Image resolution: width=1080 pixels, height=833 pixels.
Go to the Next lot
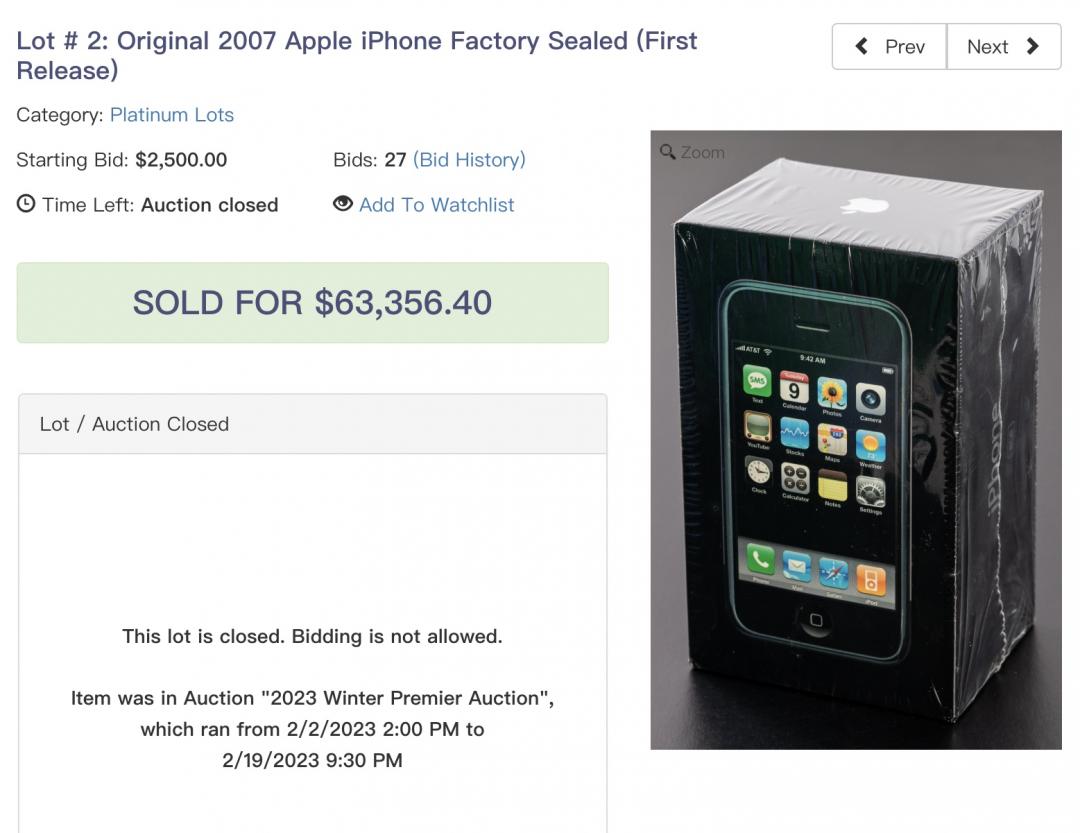tap(1003, 47)
